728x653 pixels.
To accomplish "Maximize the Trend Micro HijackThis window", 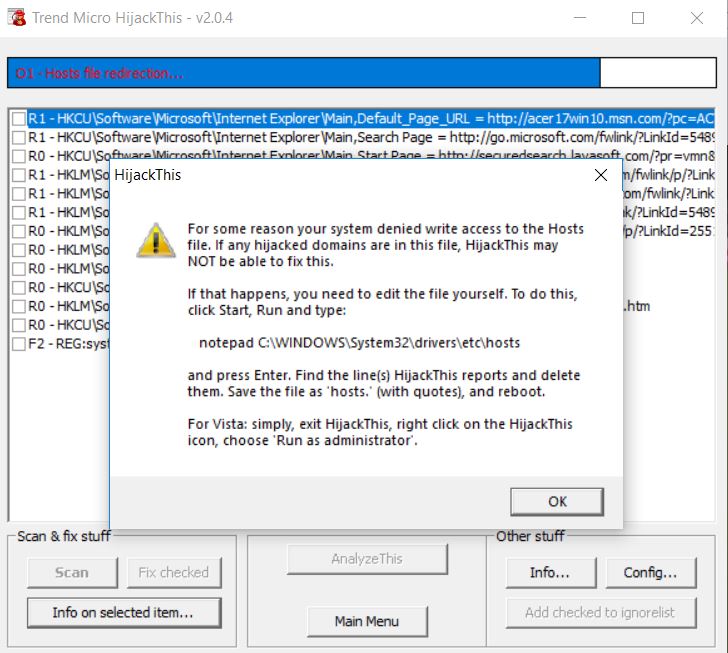I will [x=638, y=18].
